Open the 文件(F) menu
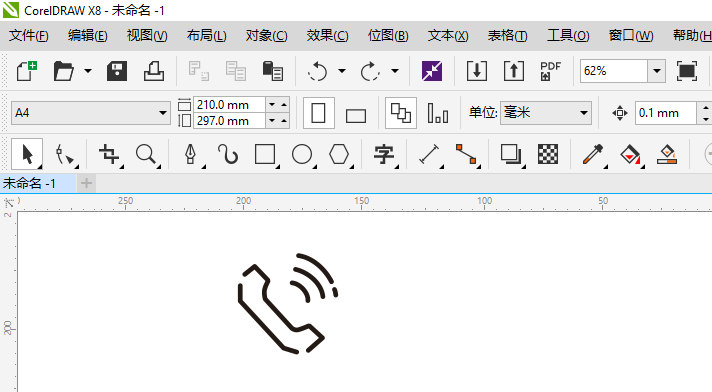712x392 pixels. point(29,35)
